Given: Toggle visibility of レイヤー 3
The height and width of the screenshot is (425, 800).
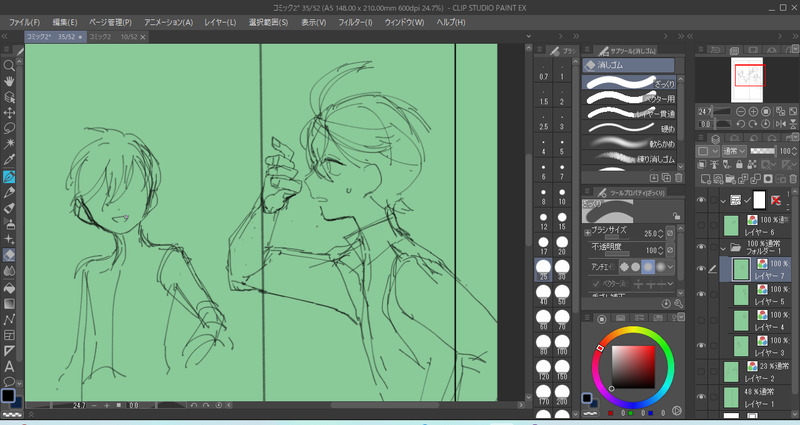Looking at the screenshot, I should tap(701, 345).
